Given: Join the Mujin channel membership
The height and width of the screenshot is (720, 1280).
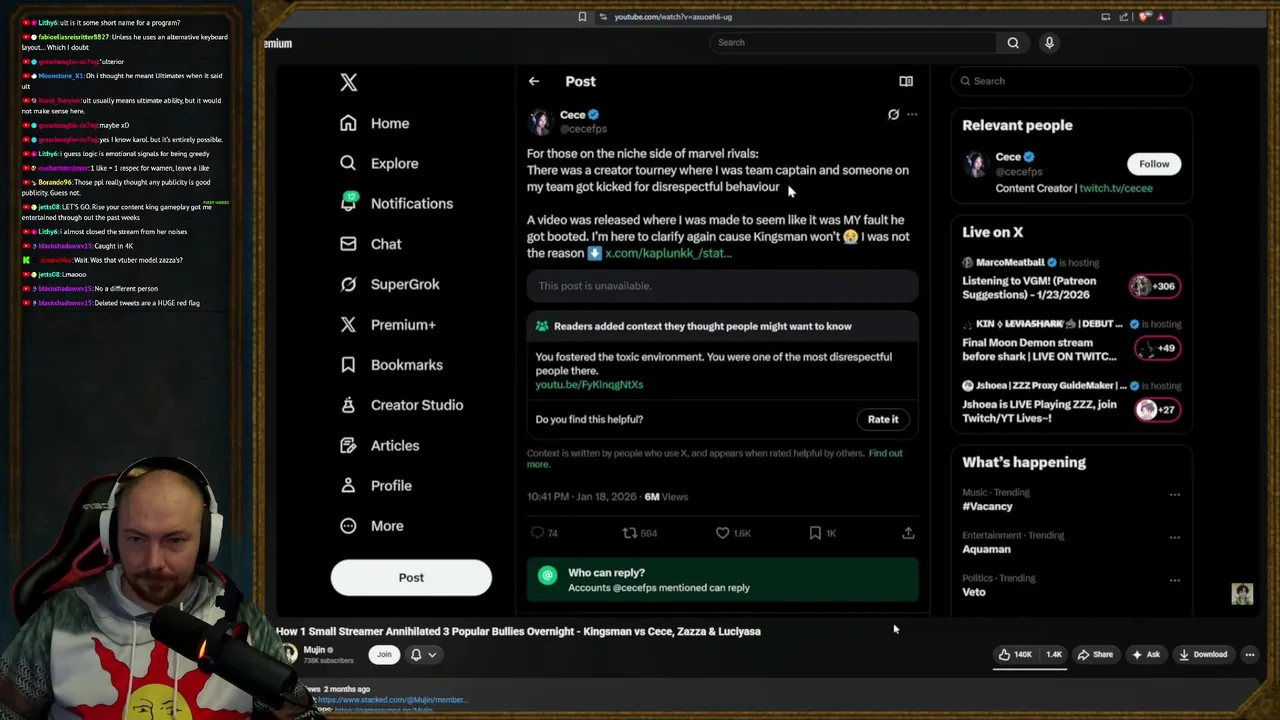Looking at the screenshot, I should [384, 655].
